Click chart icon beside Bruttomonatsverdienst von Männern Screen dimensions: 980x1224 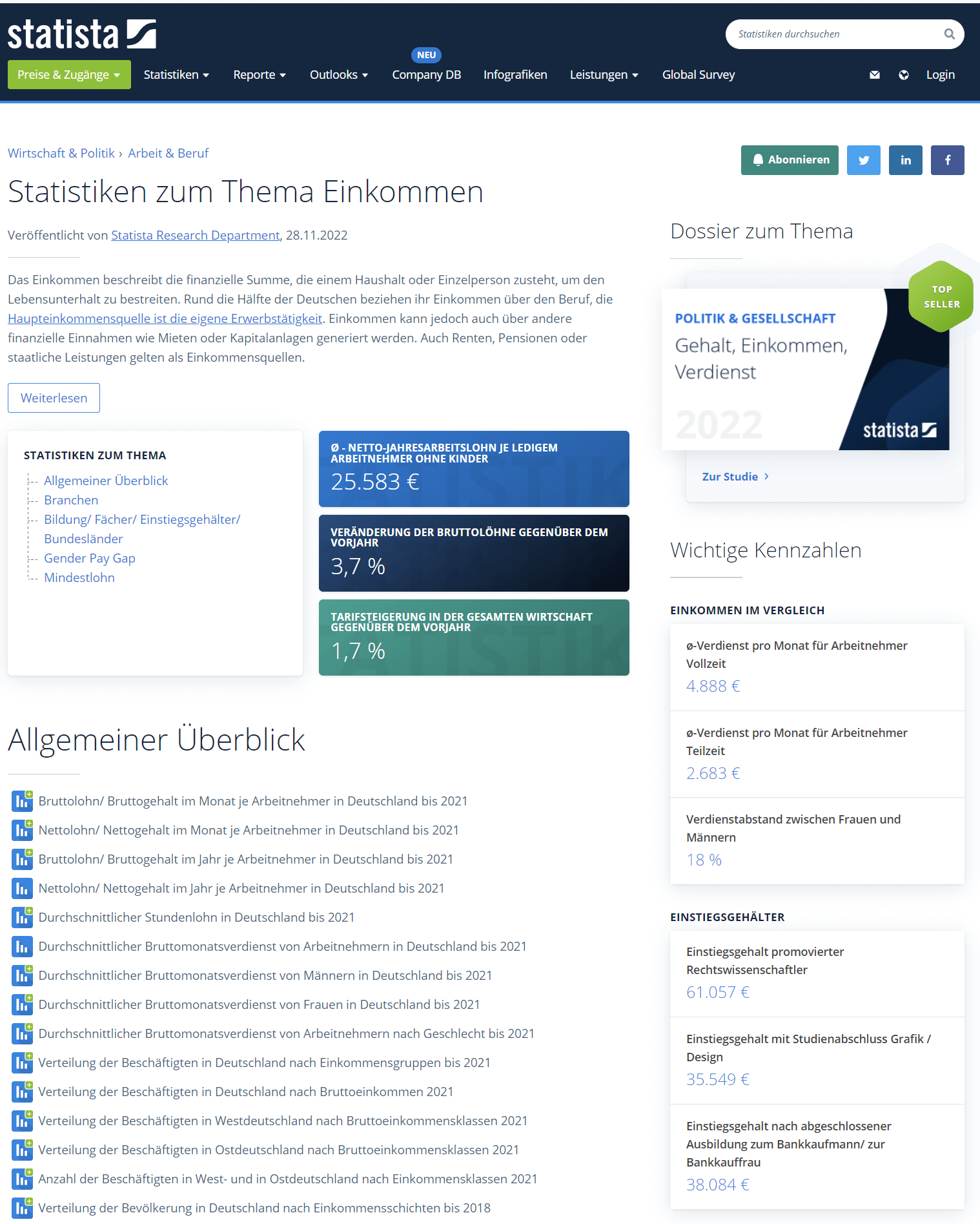click(x=22, y=975)
